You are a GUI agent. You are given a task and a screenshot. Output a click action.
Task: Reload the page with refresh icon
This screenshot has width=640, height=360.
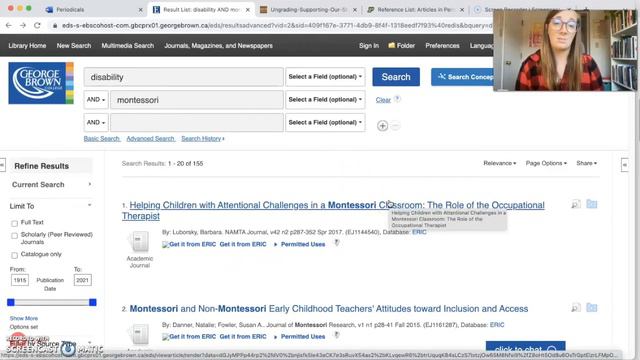(37, 25)
